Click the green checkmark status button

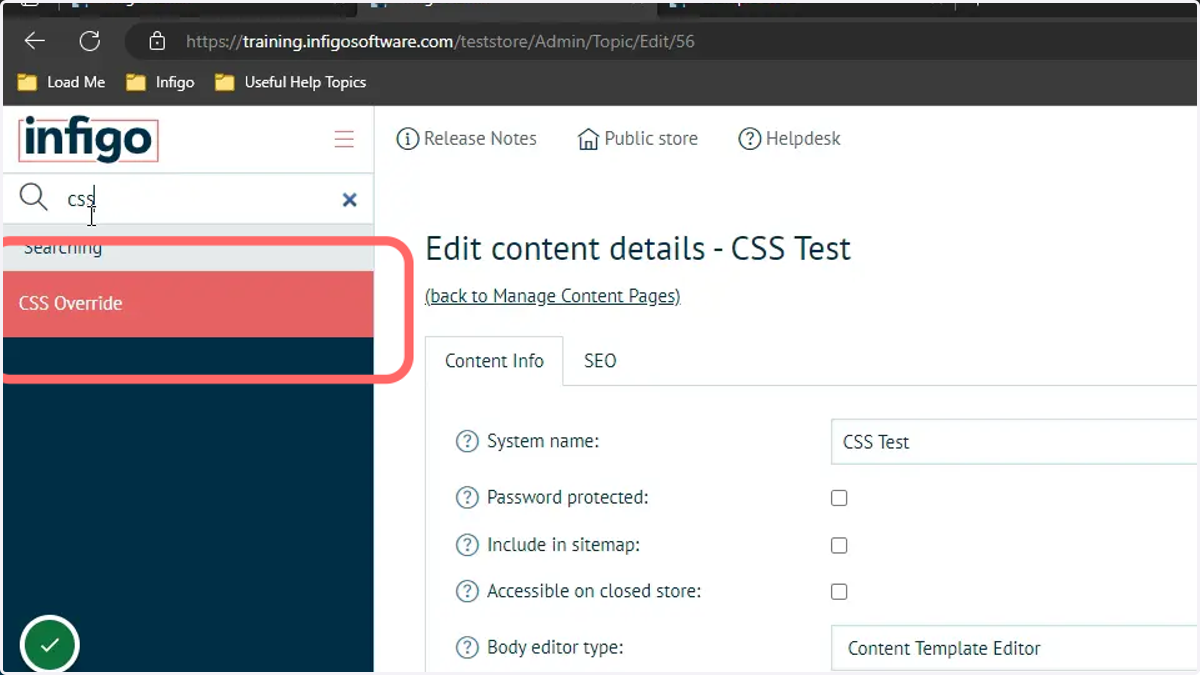(49, 644)
